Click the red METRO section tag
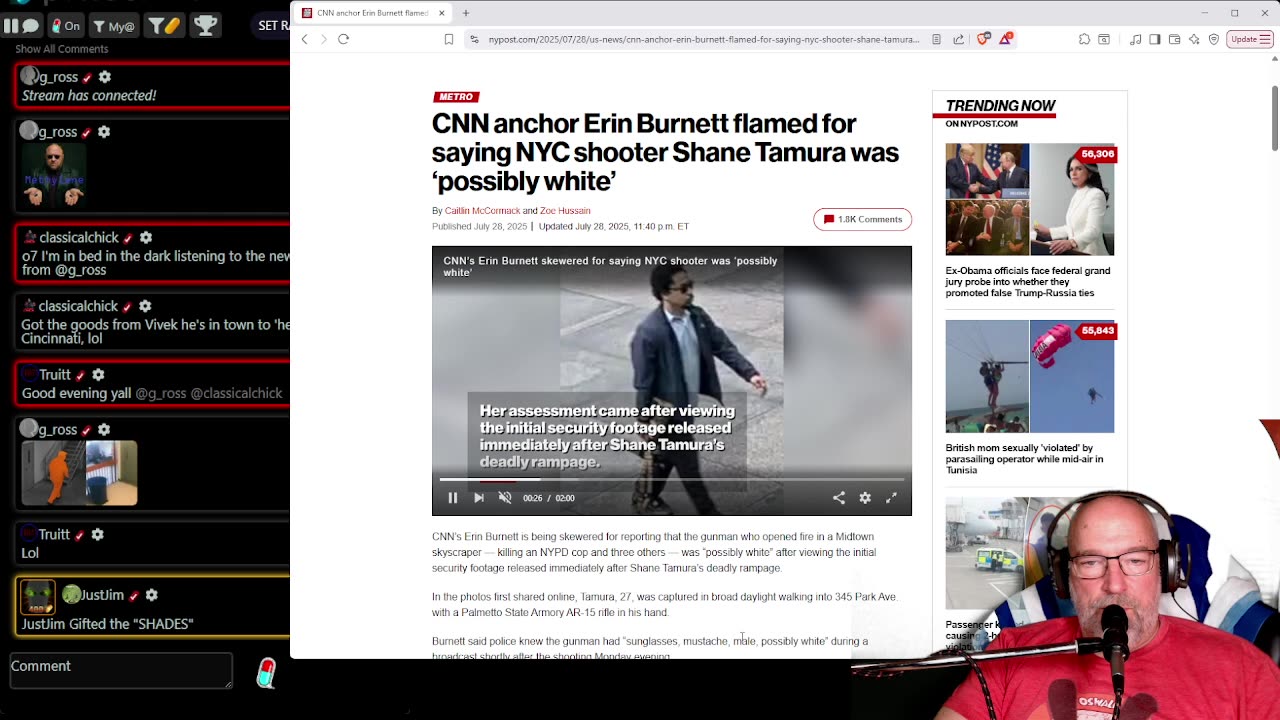1280x720 pixels. click(x=456, y=97)
